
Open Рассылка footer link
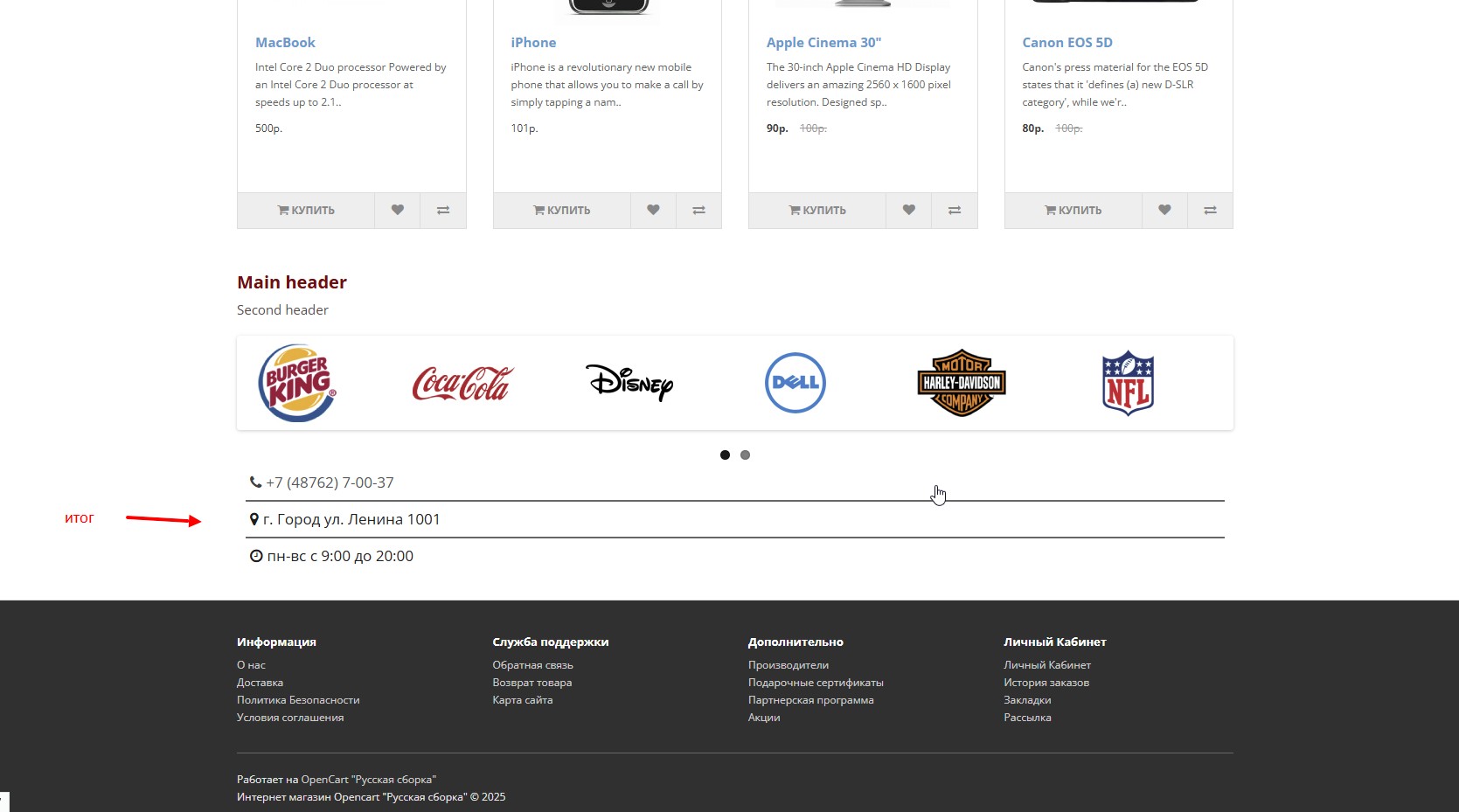coord(1027,718)
